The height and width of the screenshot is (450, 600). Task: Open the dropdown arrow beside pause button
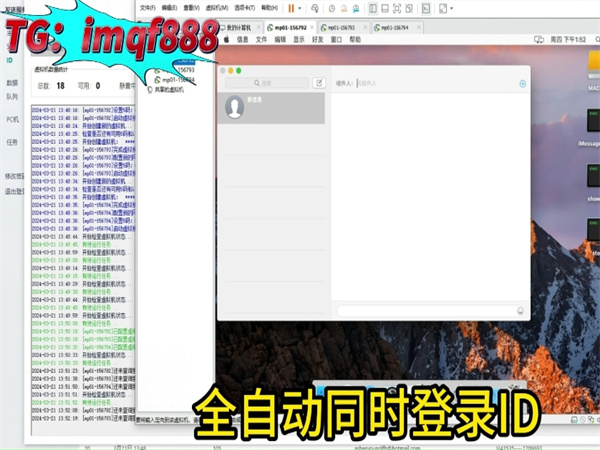(301, 7)
